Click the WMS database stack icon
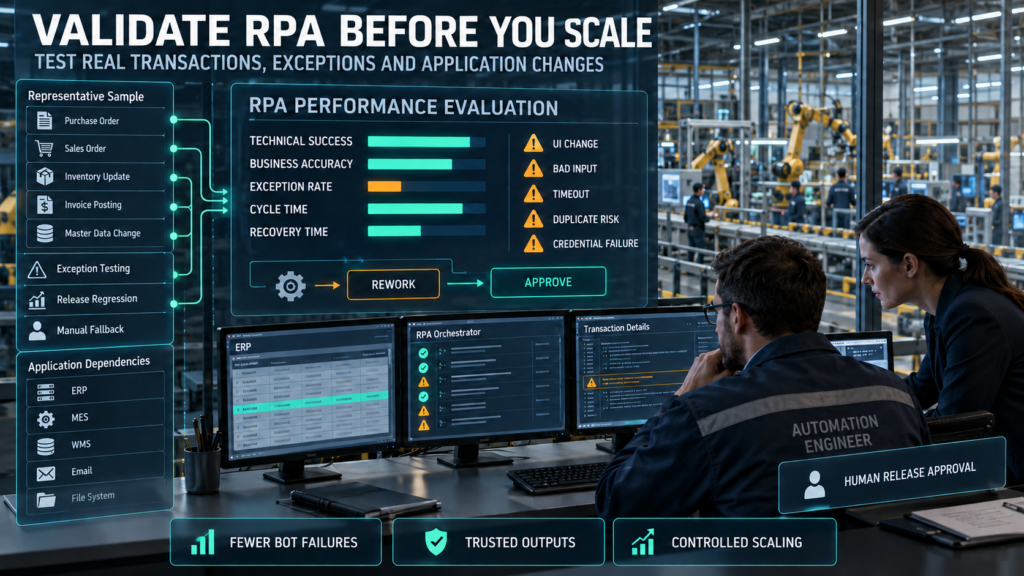1024x576 pixels. tap(45, 446)
